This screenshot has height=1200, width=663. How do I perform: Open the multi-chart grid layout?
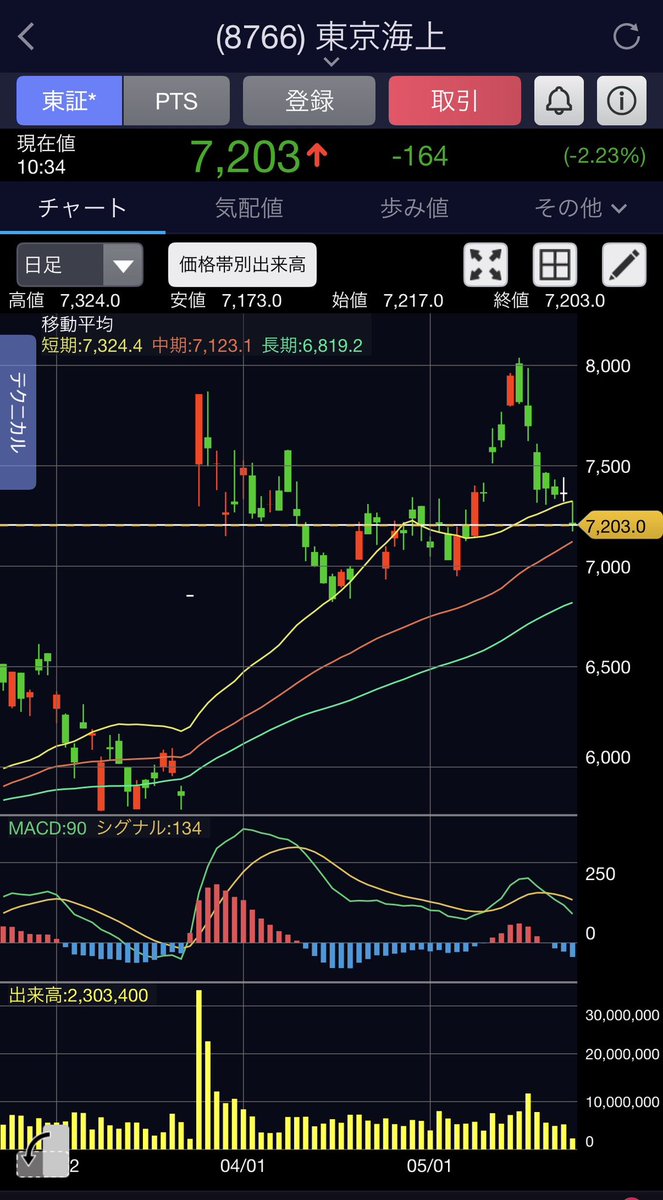point(555,265)
